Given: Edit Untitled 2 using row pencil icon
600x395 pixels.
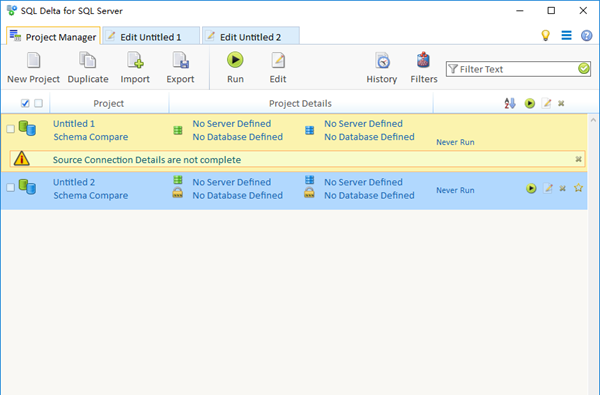Looking at the screenshot, I should point(548,188).
